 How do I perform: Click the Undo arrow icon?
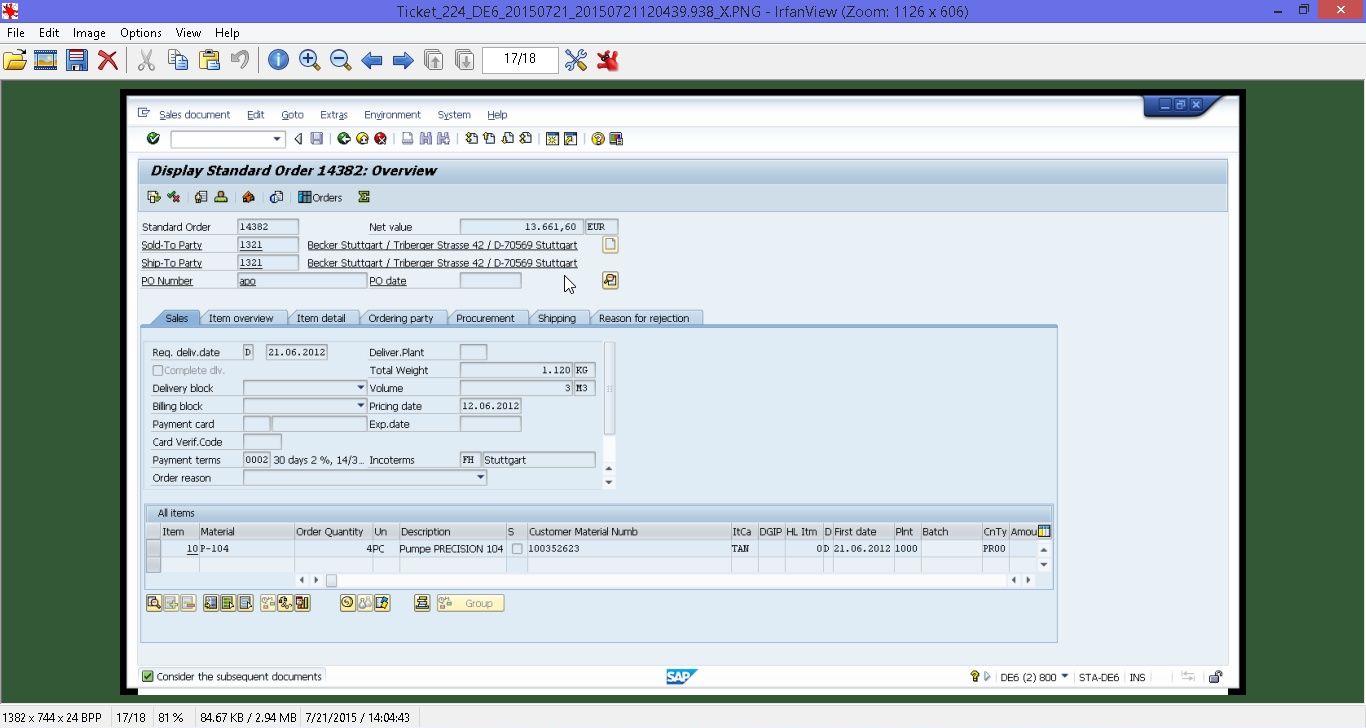[x=240, y=60]
